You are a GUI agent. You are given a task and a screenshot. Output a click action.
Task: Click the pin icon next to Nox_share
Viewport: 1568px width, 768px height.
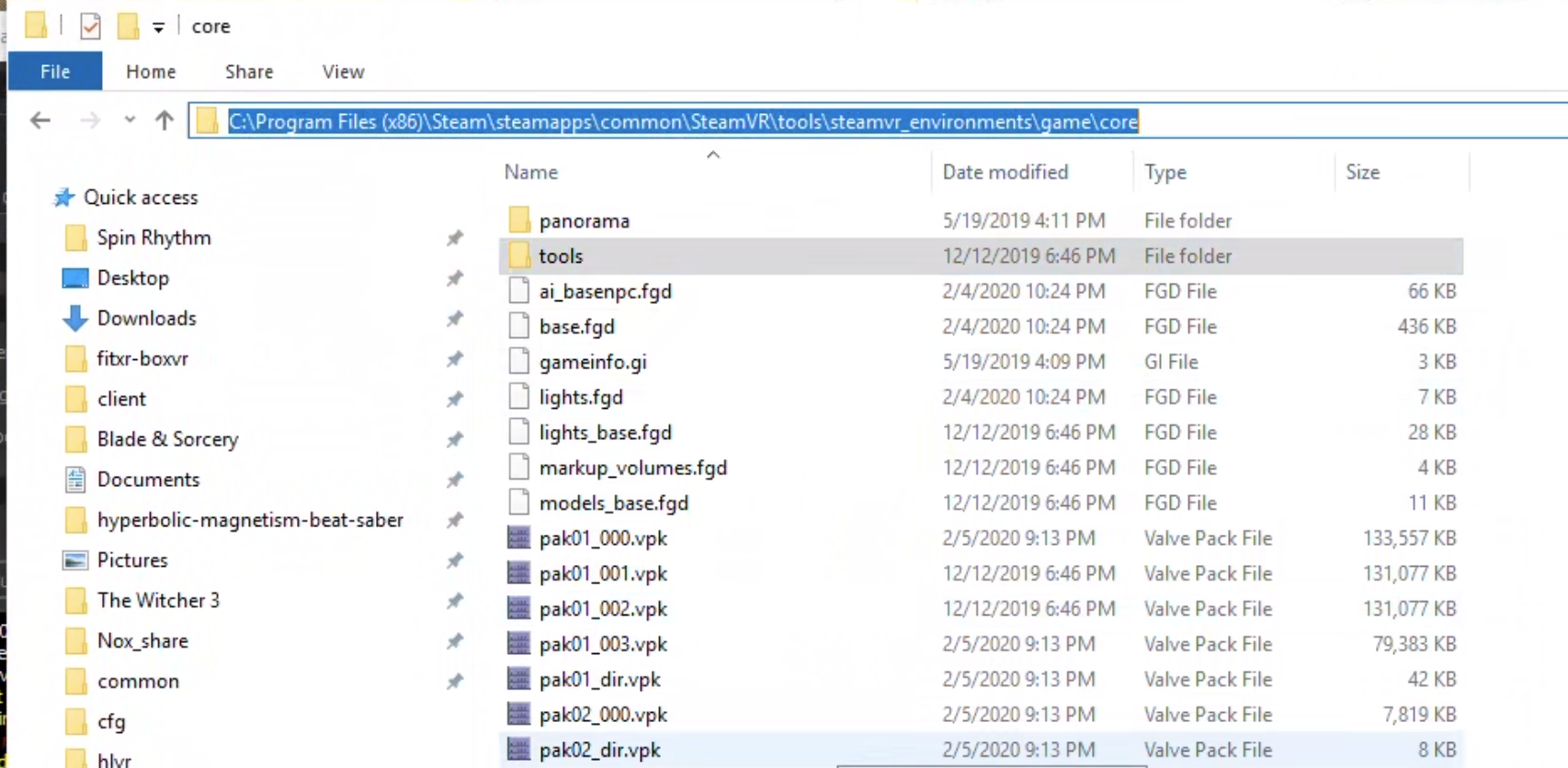coord(455,641)
